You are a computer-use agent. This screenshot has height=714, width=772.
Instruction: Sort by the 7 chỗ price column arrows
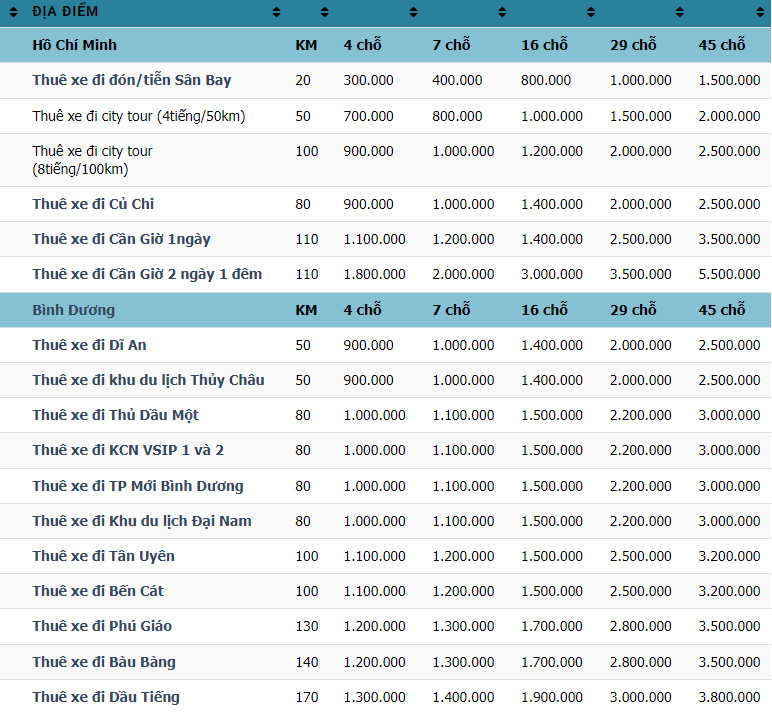502,12
